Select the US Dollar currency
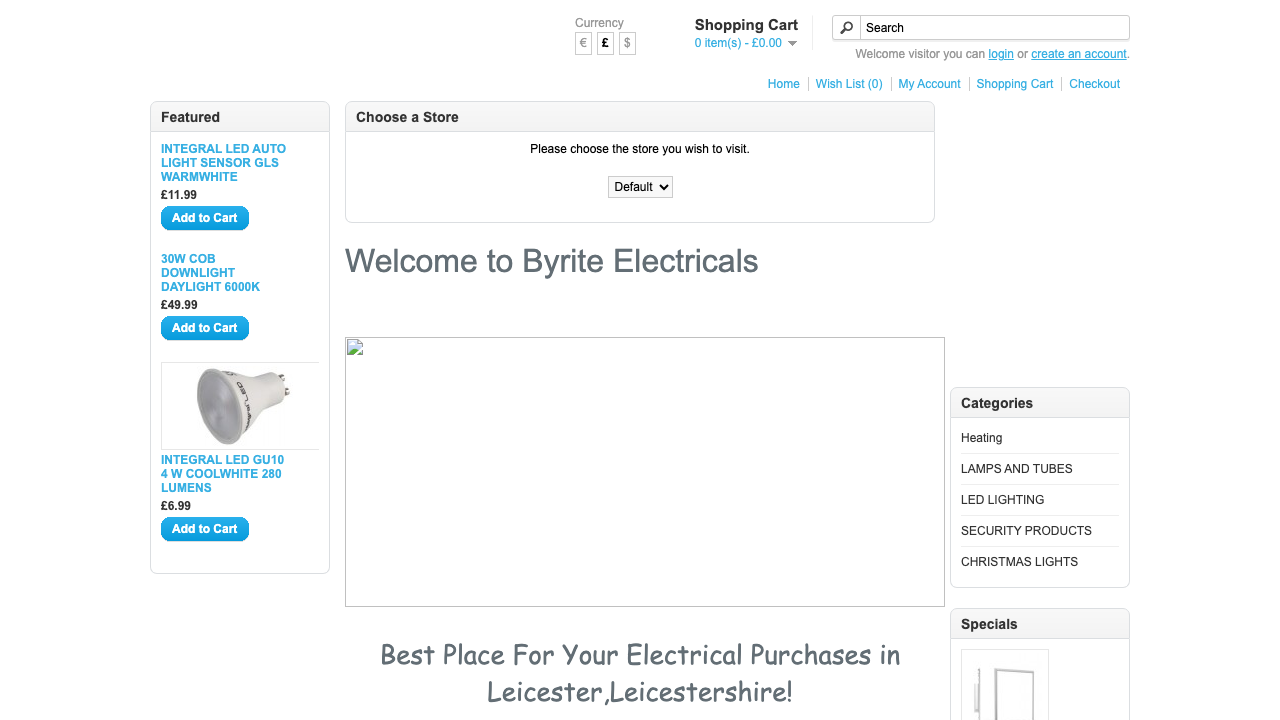The image size is (1280, 720). pos(627,43)
